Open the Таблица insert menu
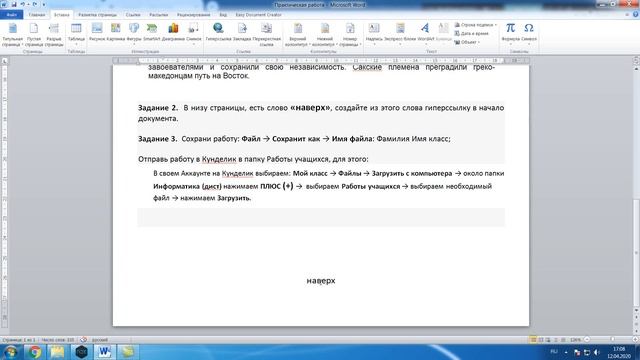 coord(76,35)
